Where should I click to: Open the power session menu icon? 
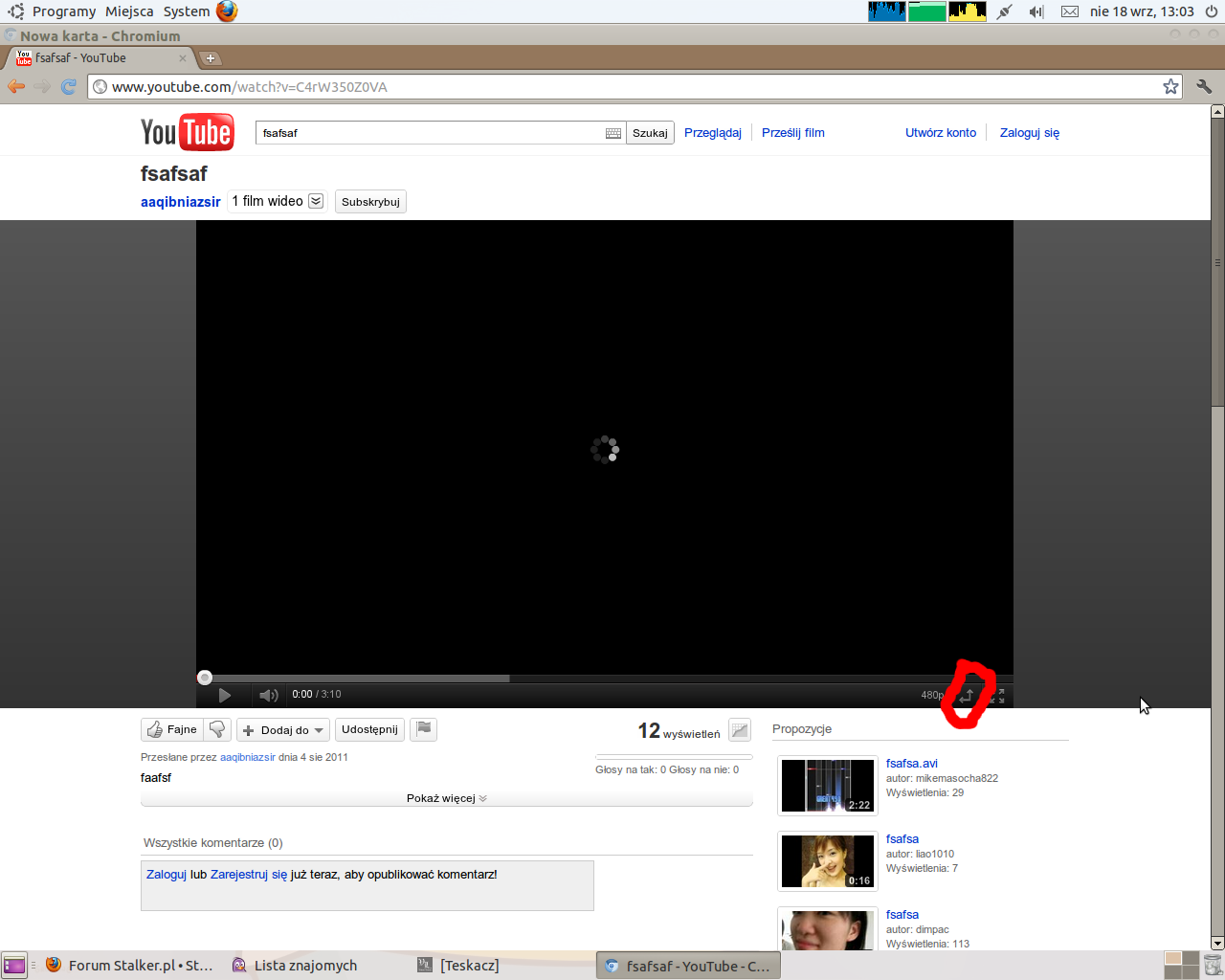(x=1212, y=11)
